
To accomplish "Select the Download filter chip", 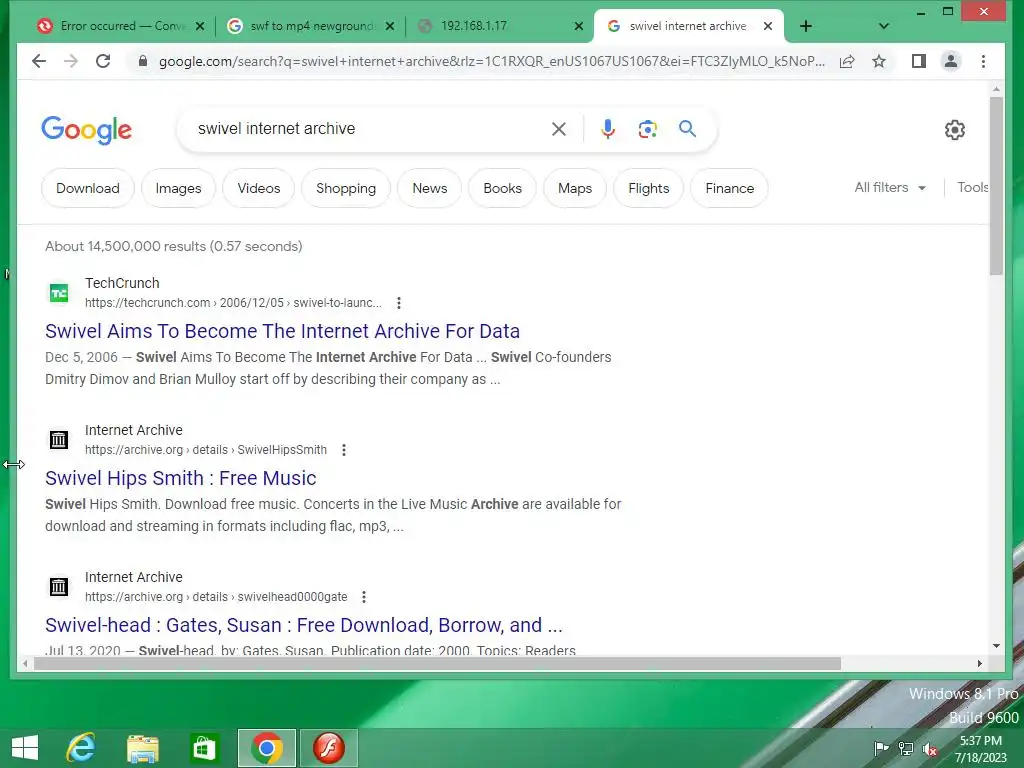I will [x=88, y=188].
